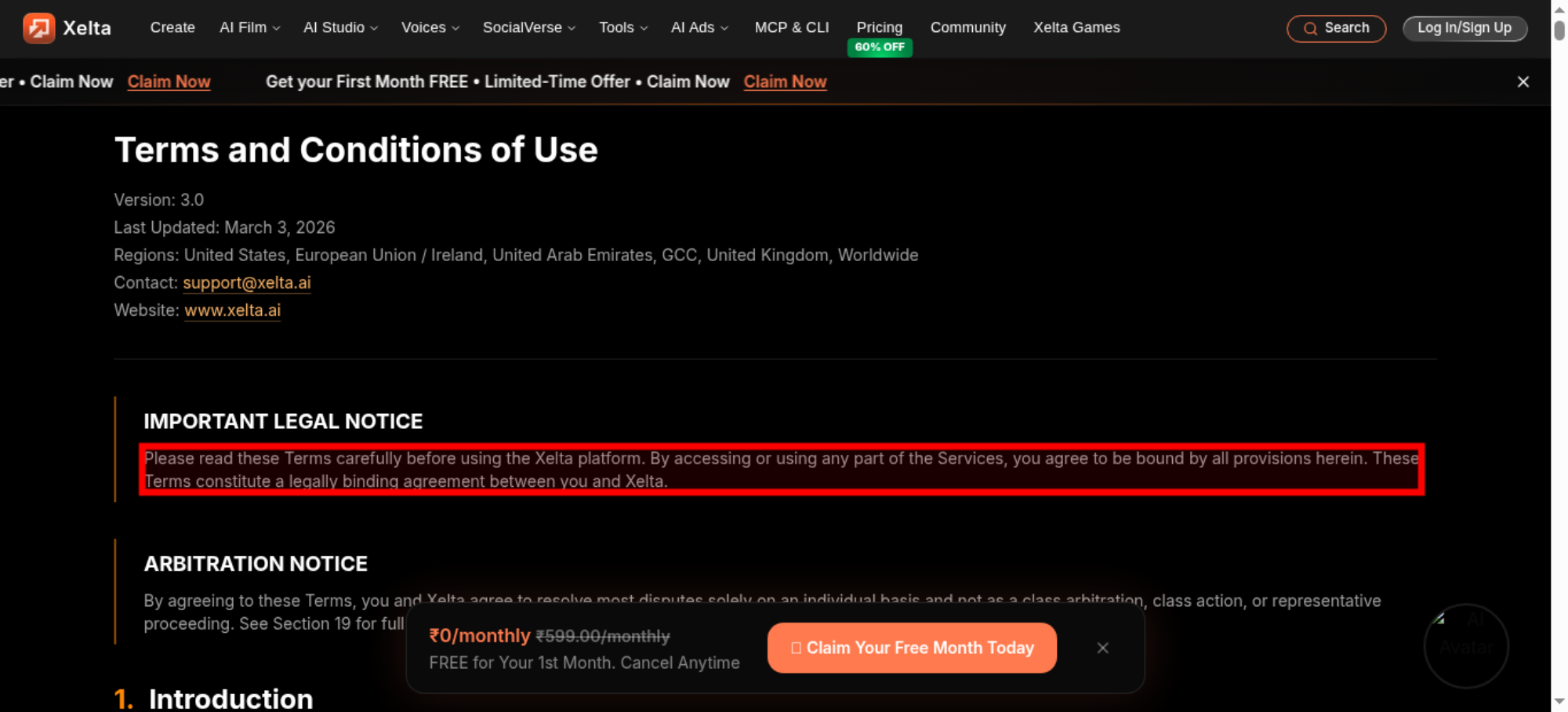
Task: Click the '1. Introduction' section heading
Action: (x=214, y=699)
